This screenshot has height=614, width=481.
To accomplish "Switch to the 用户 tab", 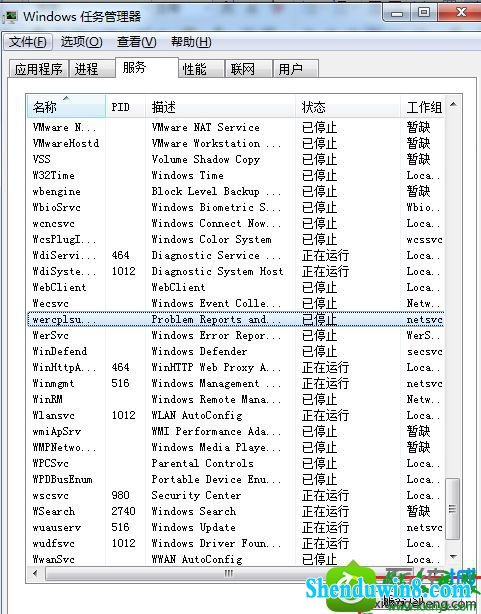I will coord(295,69).
